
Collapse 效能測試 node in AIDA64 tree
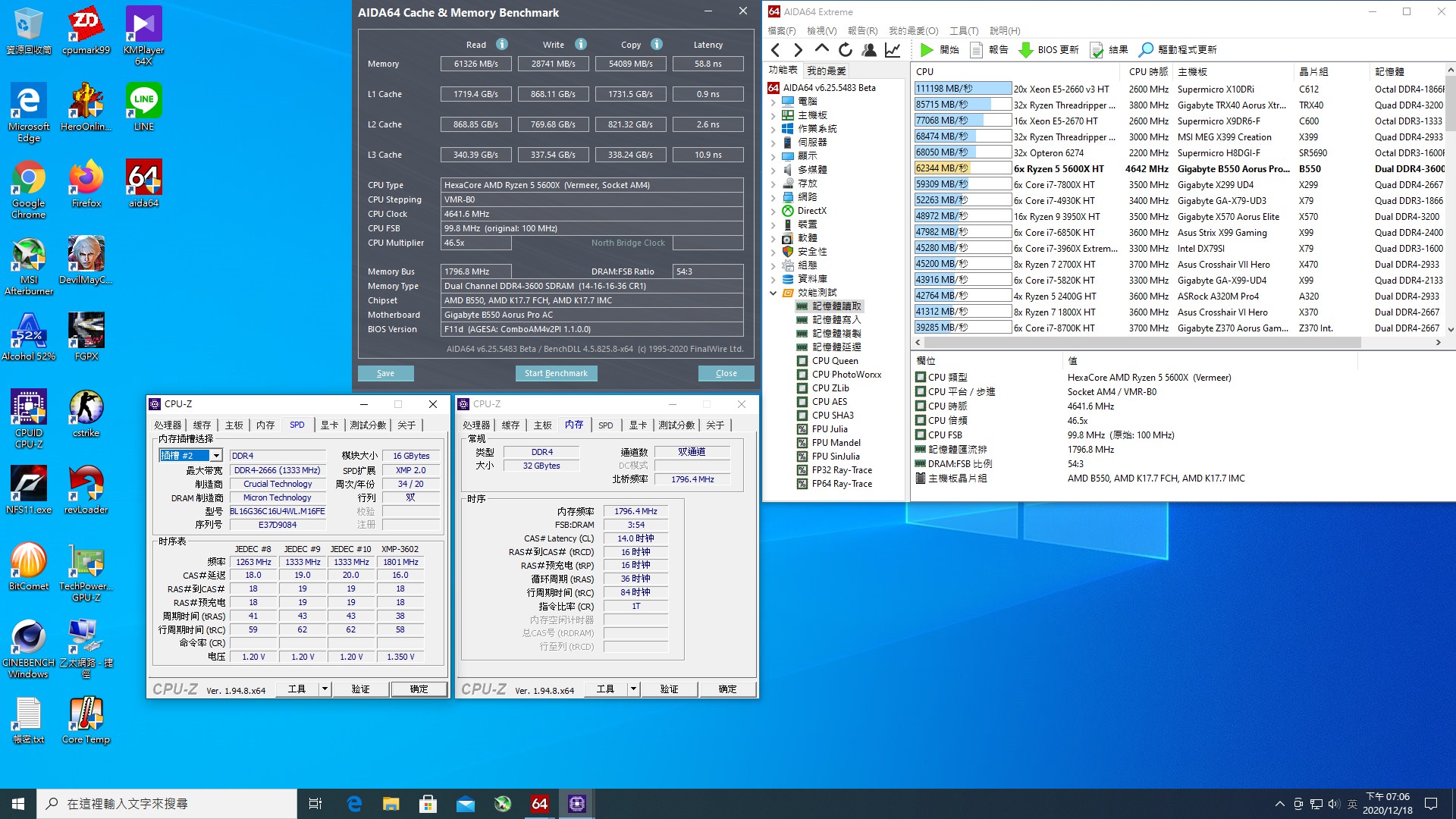[x=773, y=293]
